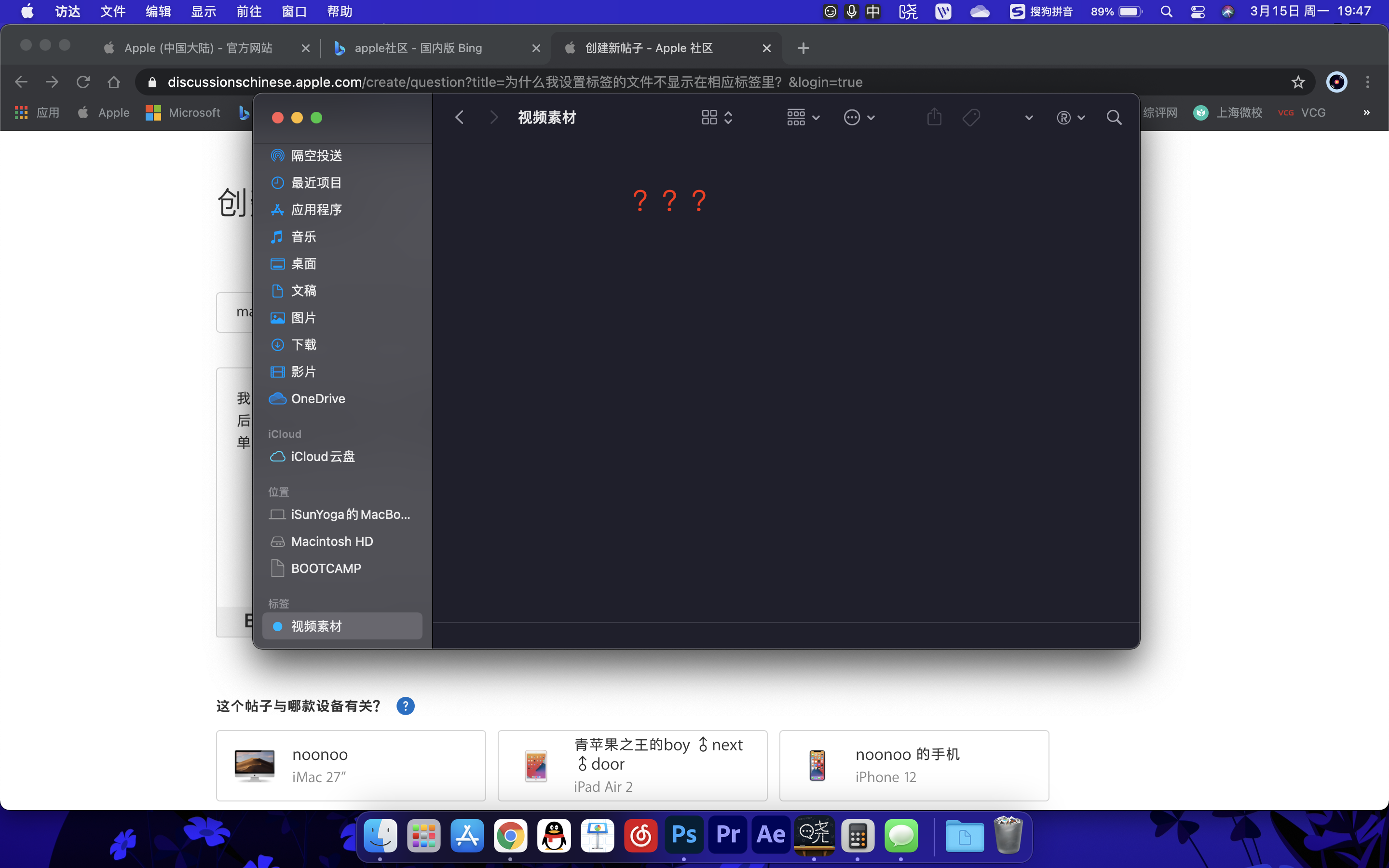Open the icon view switcher dropdown
The image size is (1389, 868).
[717, 118]
